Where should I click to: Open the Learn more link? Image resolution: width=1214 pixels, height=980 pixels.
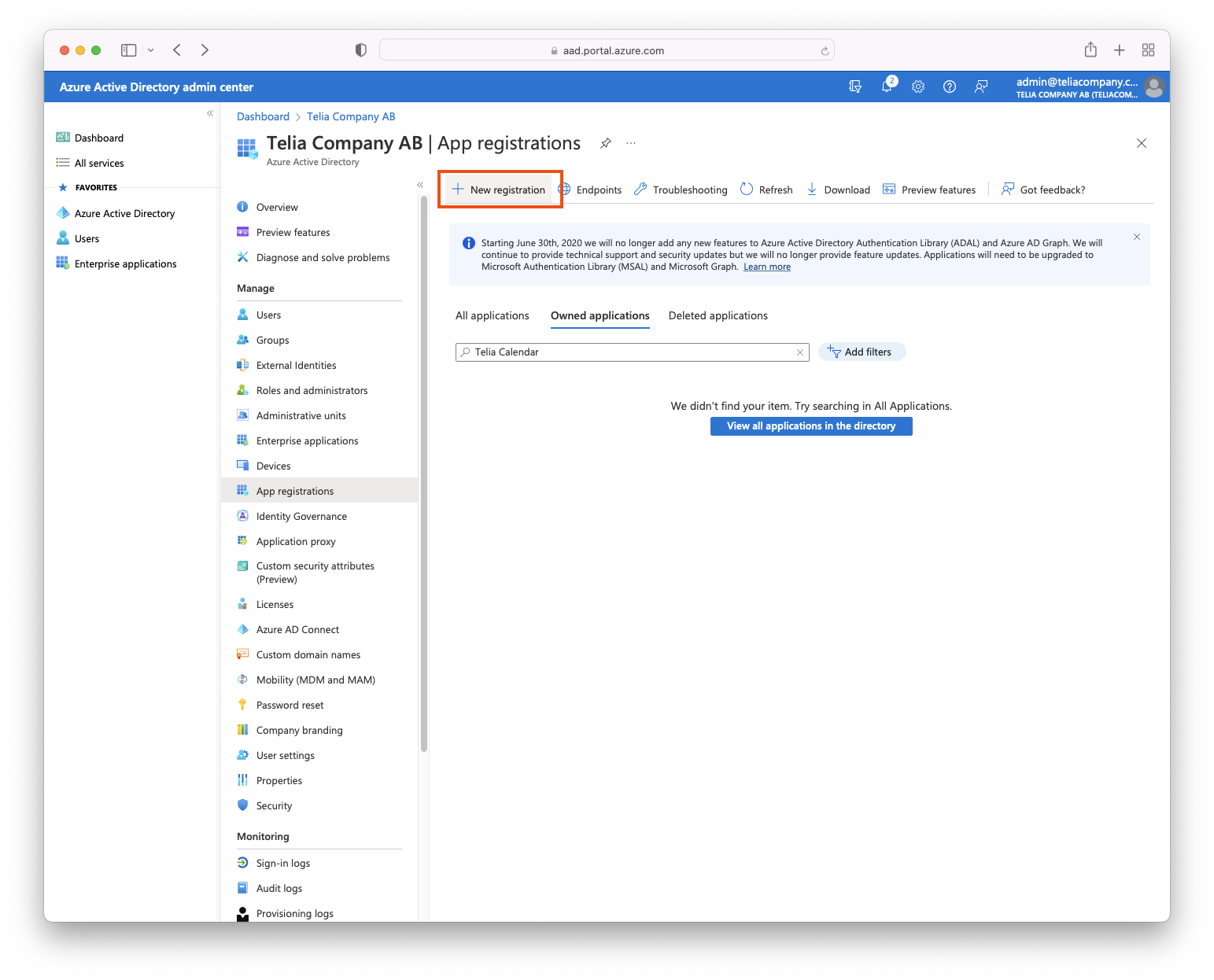(x=767, y=267)
